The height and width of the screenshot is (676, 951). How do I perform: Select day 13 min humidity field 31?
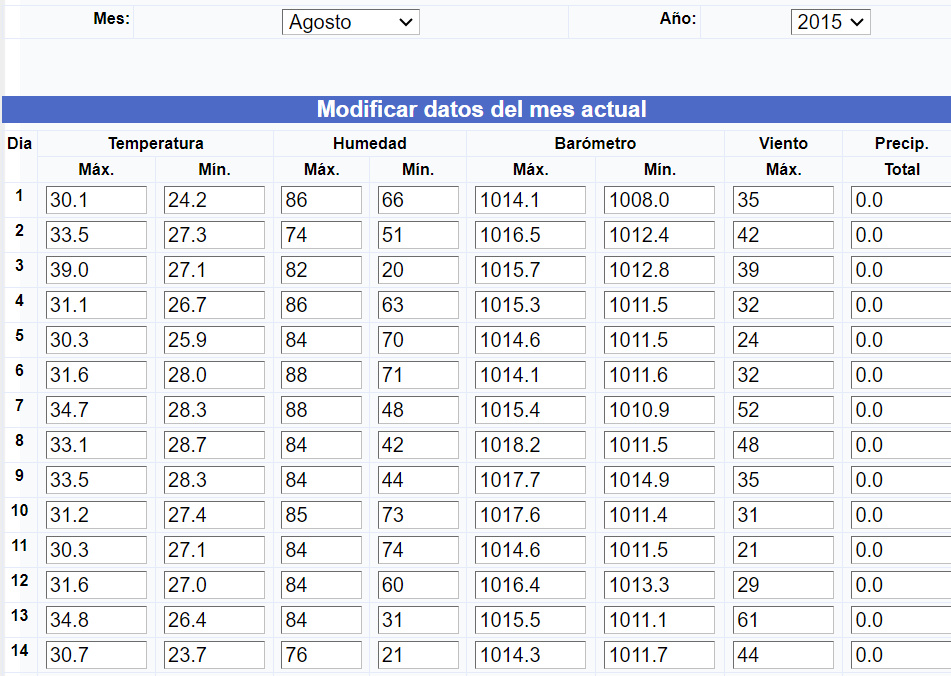coord(418,620)
